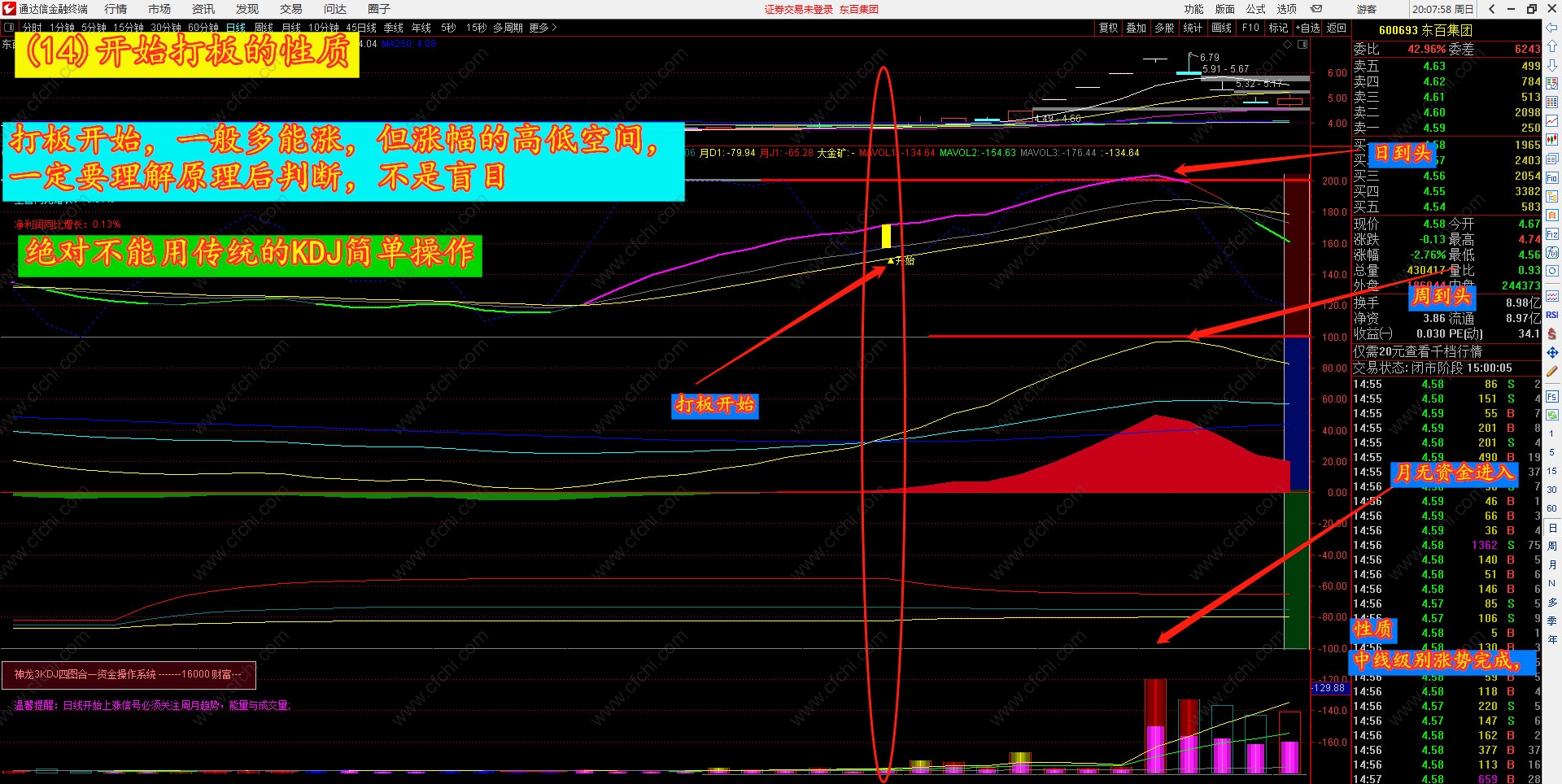This screenshot has width=1562, height=784.
Task: Click the F5 icon in right sidebar
Action: point(1552,396)
